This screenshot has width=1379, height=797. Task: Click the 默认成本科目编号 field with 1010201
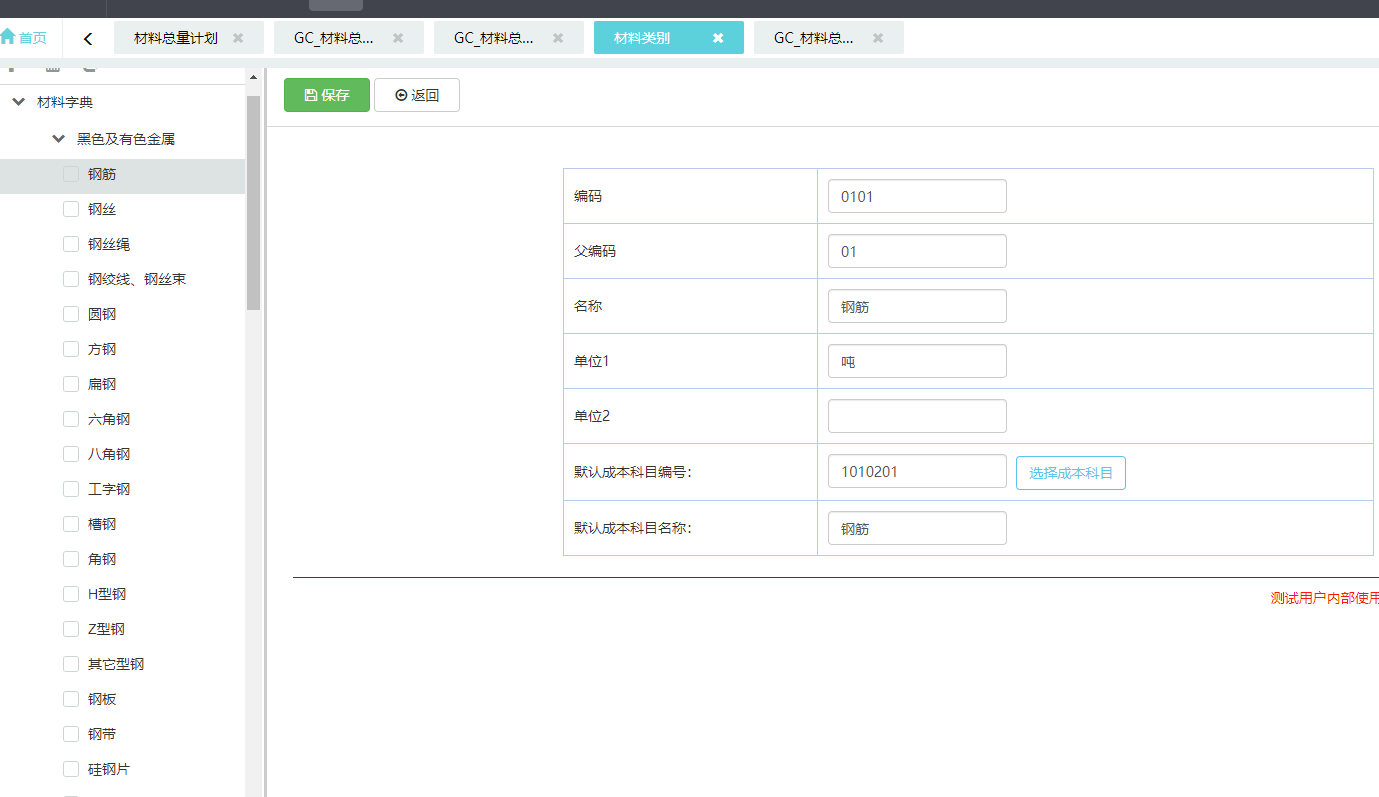pyautogui.click(x=917, y=471)
